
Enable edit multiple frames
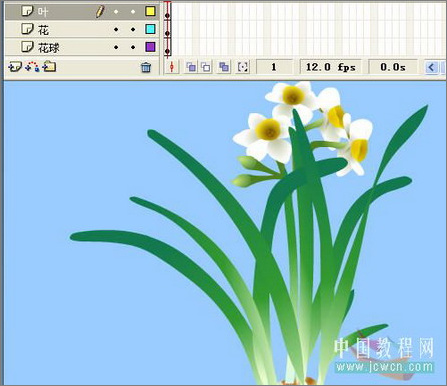(x=224, y=67)
